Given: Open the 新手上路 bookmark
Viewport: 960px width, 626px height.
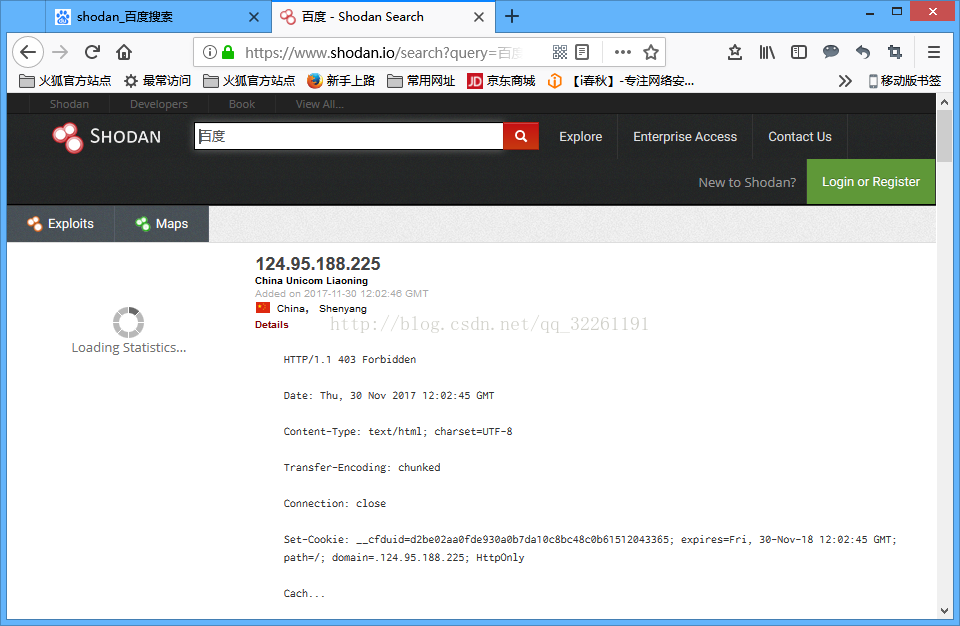Looking at the screenshot, I should pyautogui.click(x=341, y=81).
